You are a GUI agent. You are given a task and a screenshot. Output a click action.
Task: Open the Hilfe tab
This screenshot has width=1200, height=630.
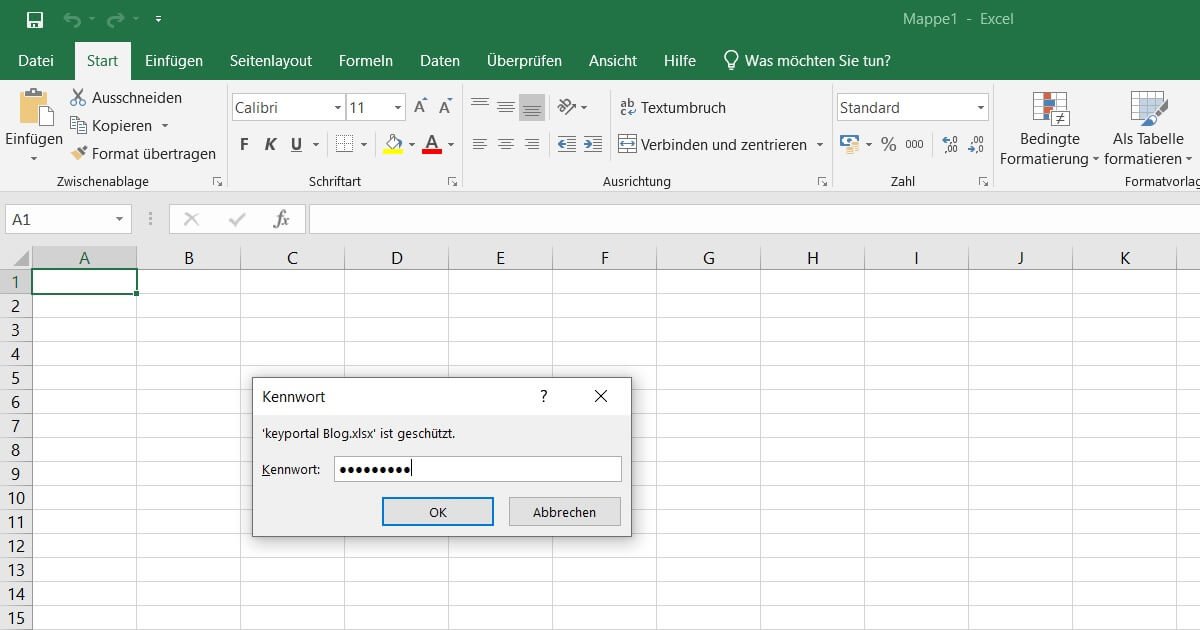[x=680, y=61]
